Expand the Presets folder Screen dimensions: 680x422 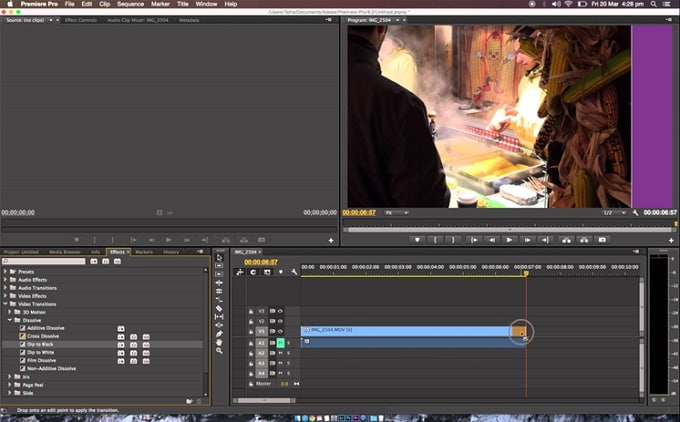tap(5, 272)
